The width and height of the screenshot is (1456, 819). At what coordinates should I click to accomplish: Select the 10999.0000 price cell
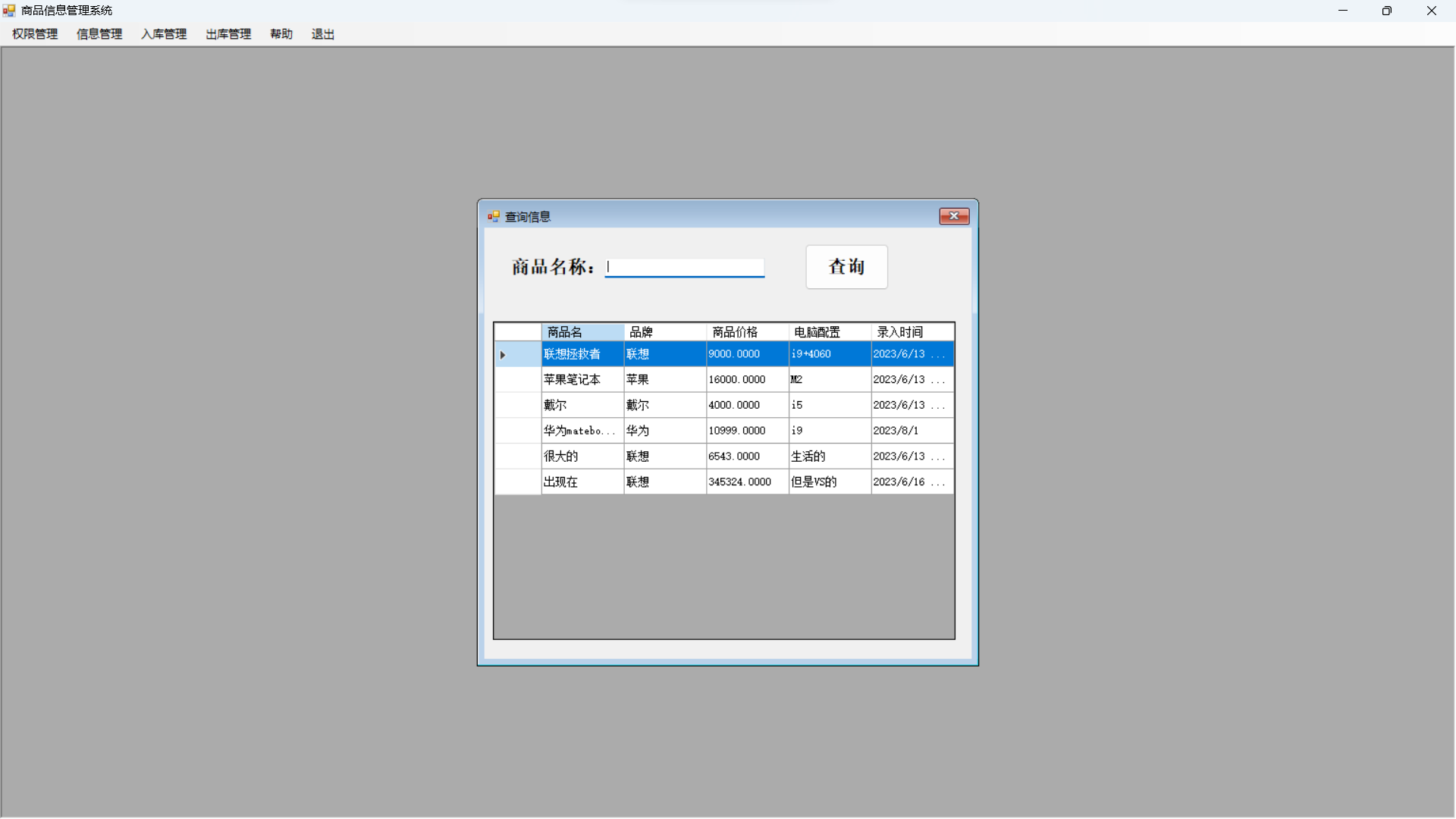tap(748, 431)
